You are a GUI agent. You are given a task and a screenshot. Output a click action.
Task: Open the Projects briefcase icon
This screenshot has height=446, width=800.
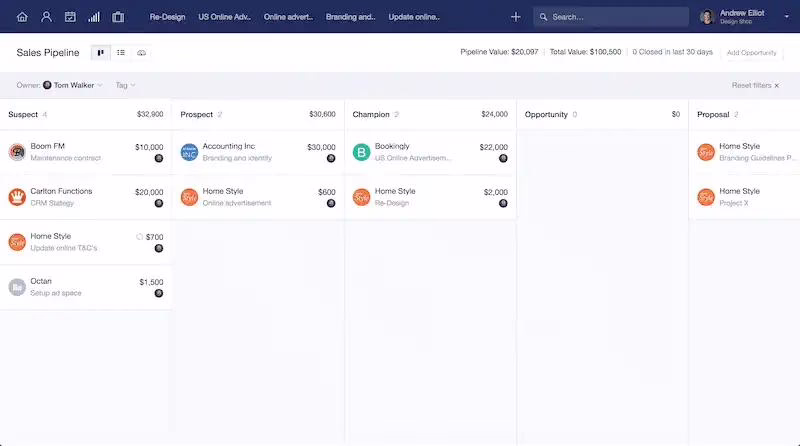coord(118,17)
